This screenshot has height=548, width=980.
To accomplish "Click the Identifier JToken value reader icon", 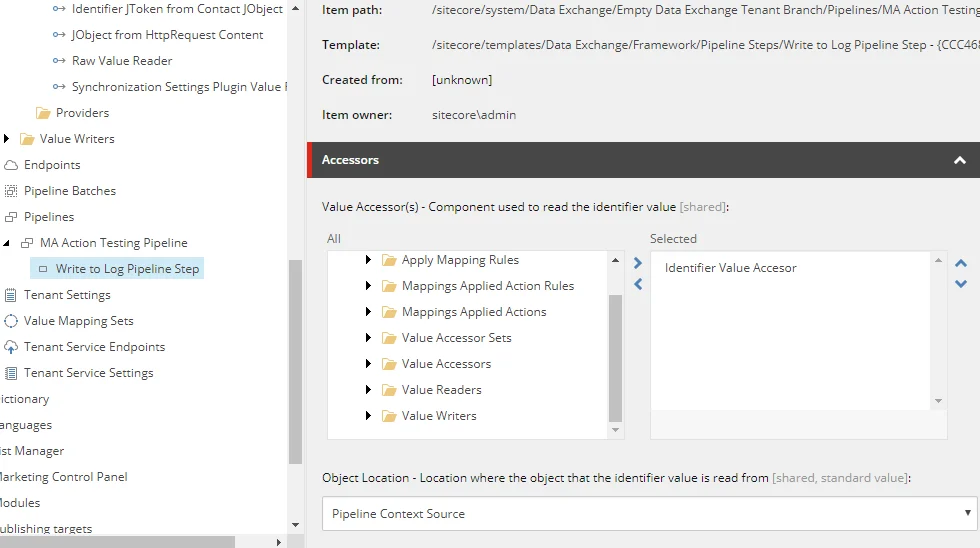I will (x=59, y=9).
